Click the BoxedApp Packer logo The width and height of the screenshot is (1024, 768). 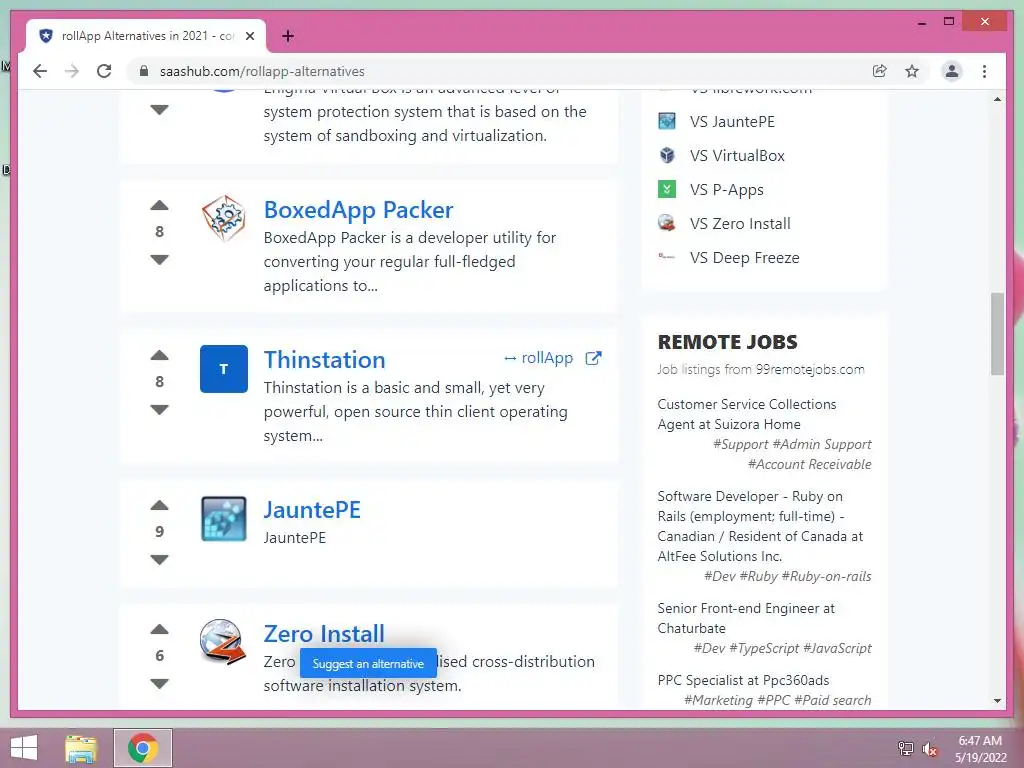click(223, 218)
